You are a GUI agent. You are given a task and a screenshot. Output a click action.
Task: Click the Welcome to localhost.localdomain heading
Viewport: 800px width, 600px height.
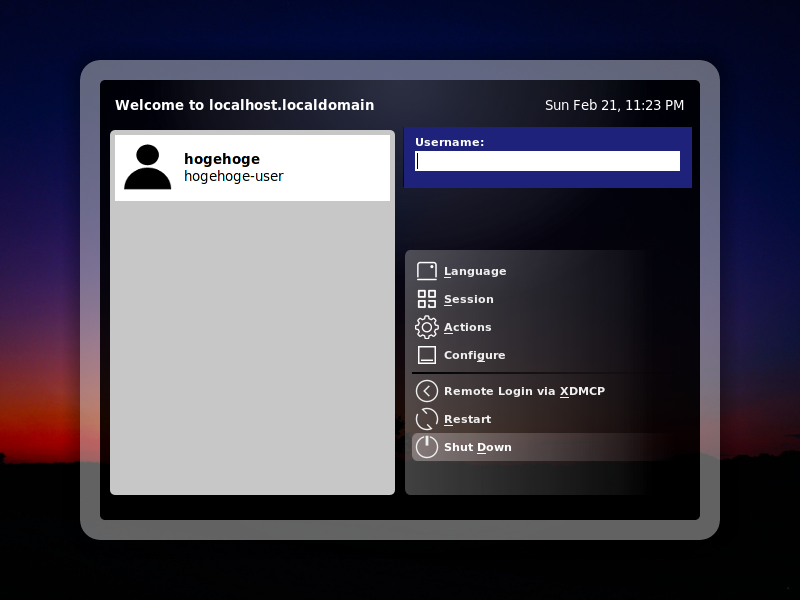pos(244,105)
